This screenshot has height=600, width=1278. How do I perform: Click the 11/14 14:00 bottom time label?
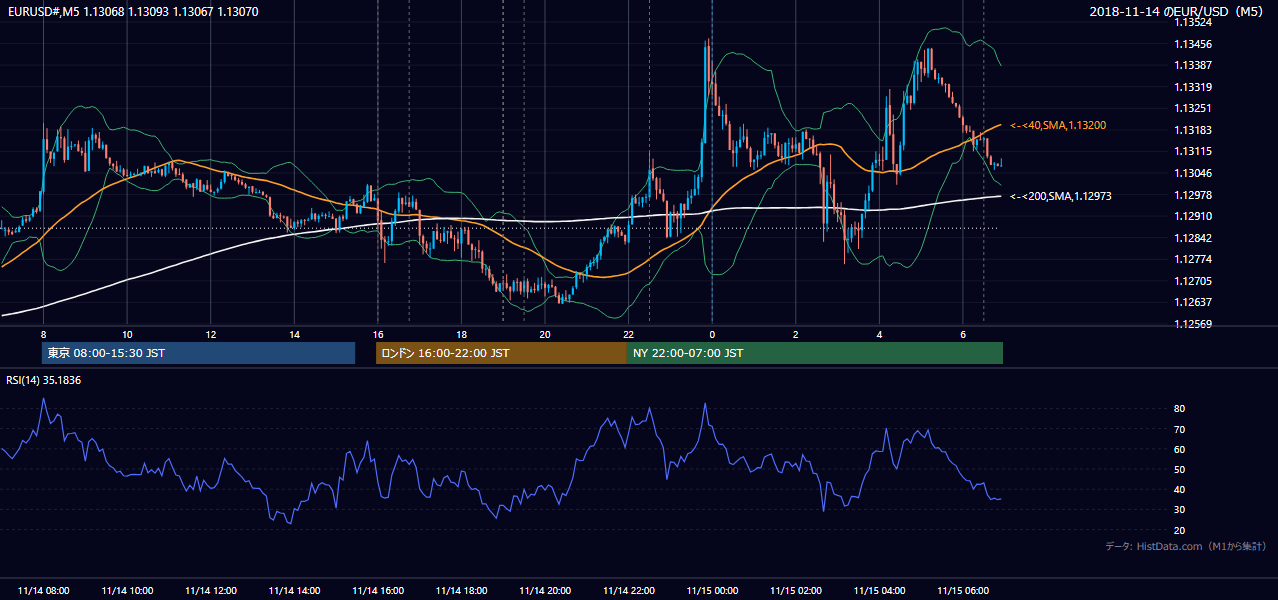(294, 591)
